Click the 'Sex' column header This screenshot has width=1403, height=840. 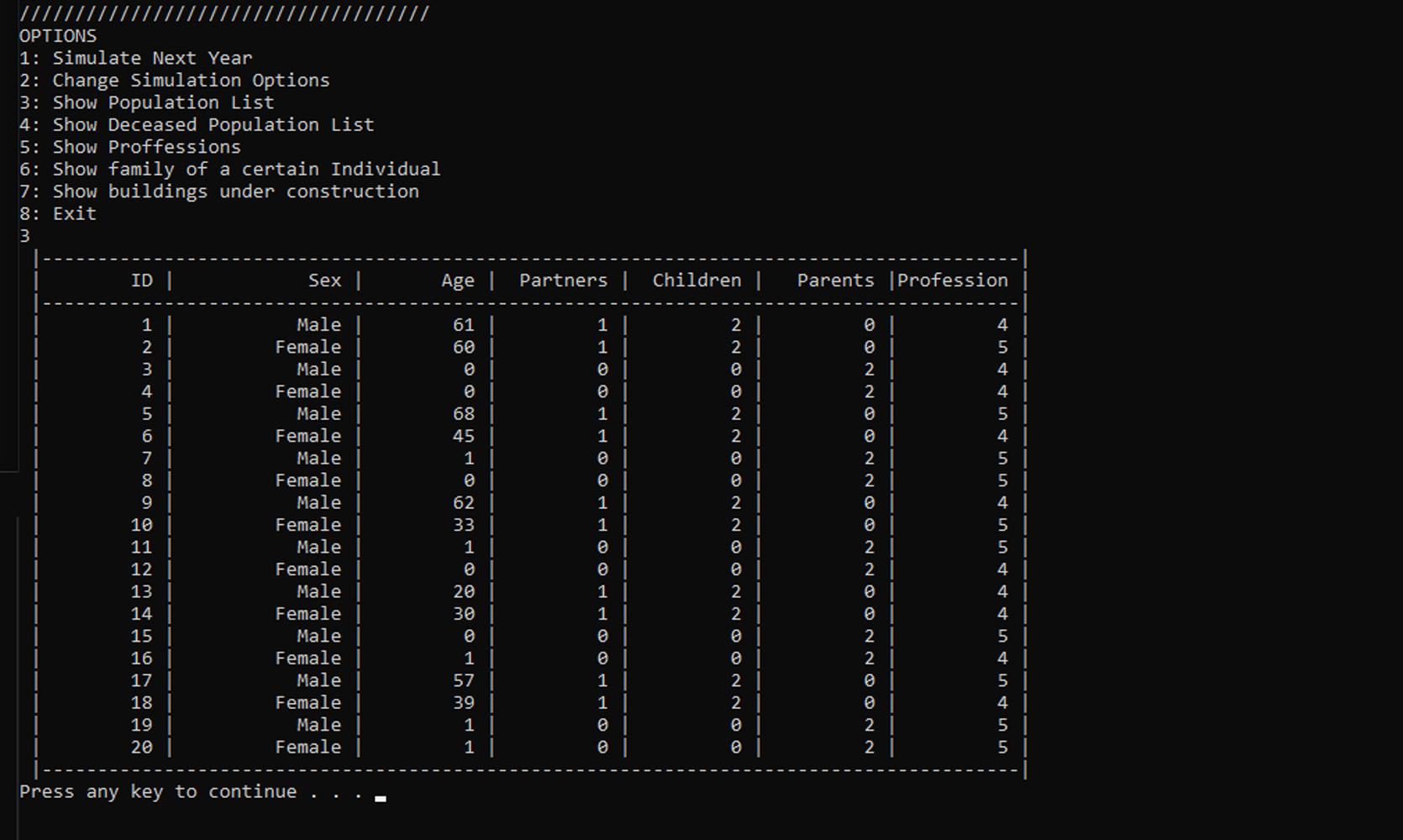point(324,281)
